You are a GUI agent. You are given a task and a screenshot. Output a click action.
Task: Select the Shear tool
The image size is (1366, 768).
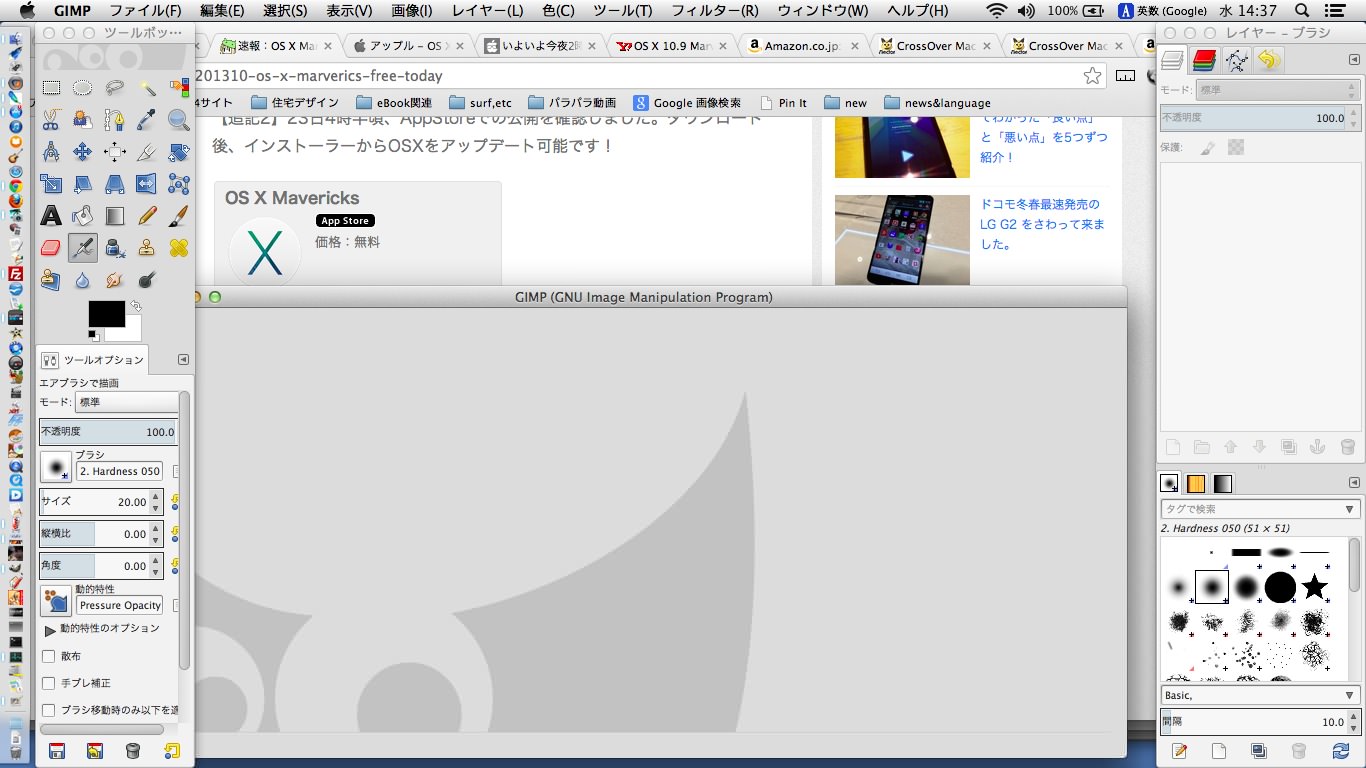(x=83, y=184)
